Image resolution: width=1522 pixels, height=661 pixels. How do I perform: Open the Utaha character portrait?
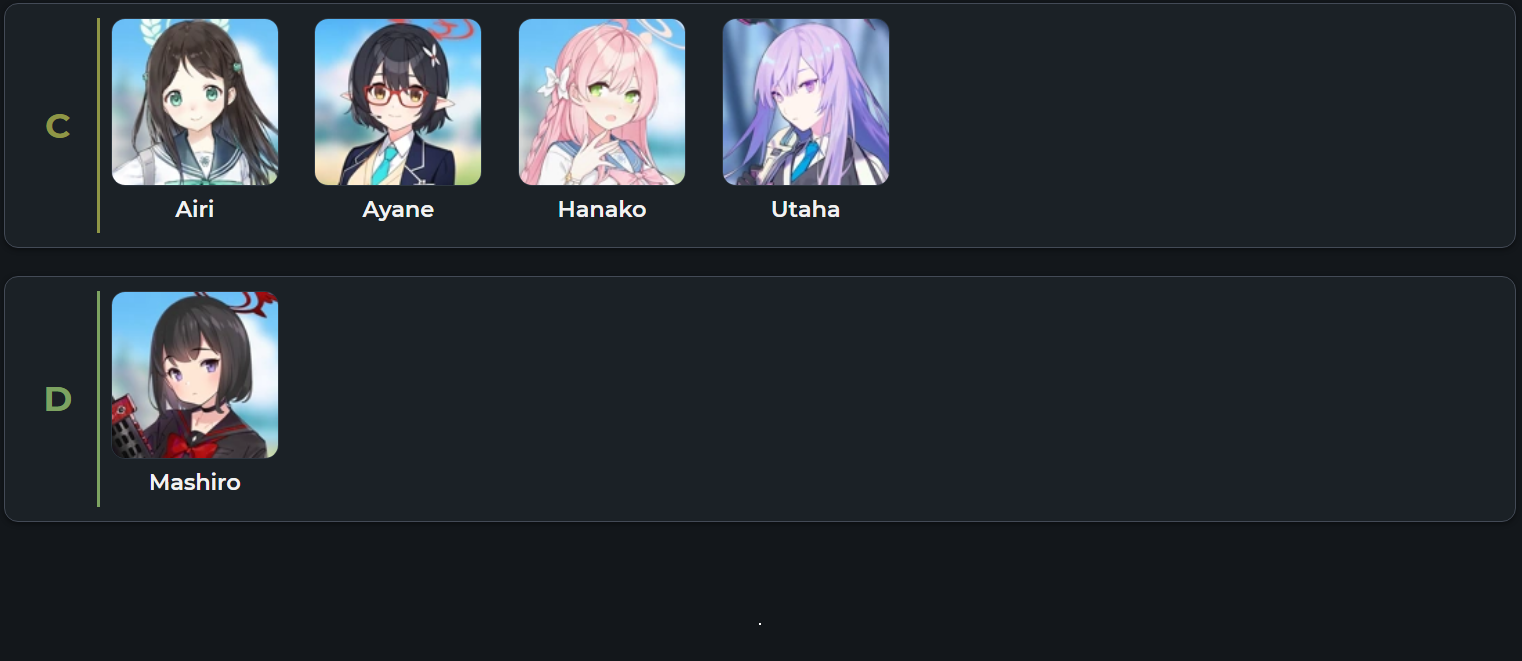click(806, 102)
